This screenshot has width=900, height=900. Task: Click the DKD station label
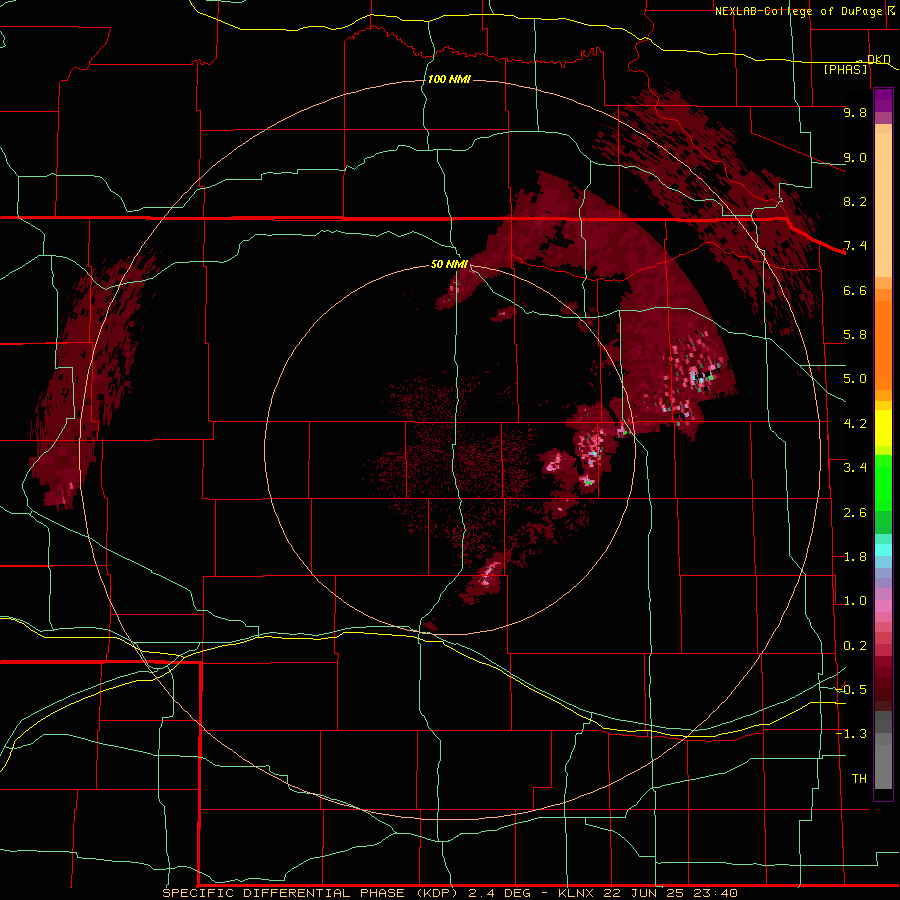pyautogui.click(x=879, y=59)
